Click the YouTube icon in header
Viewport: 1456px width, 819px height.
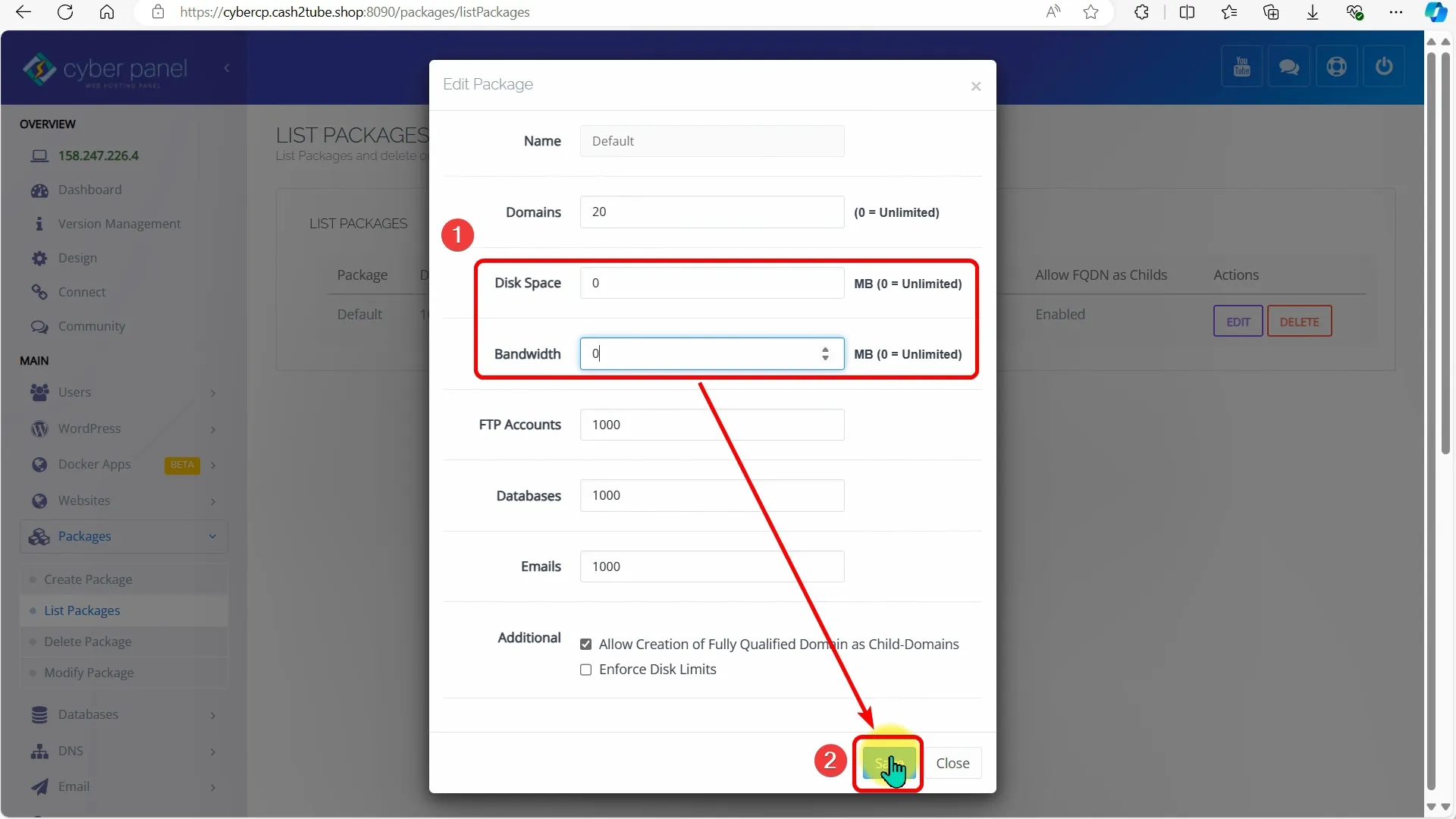[1241, 67]
